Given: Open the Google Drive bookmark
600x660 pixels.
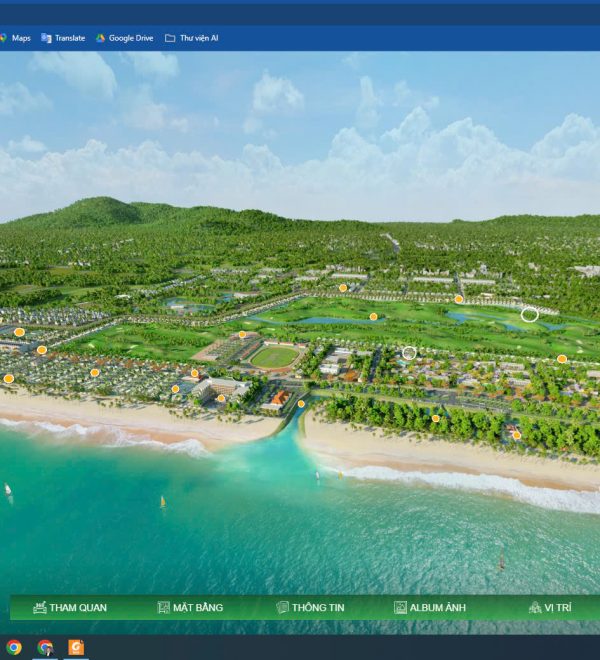Looking at the screenshot, I should pyautogui.click(x=124, y=38).
